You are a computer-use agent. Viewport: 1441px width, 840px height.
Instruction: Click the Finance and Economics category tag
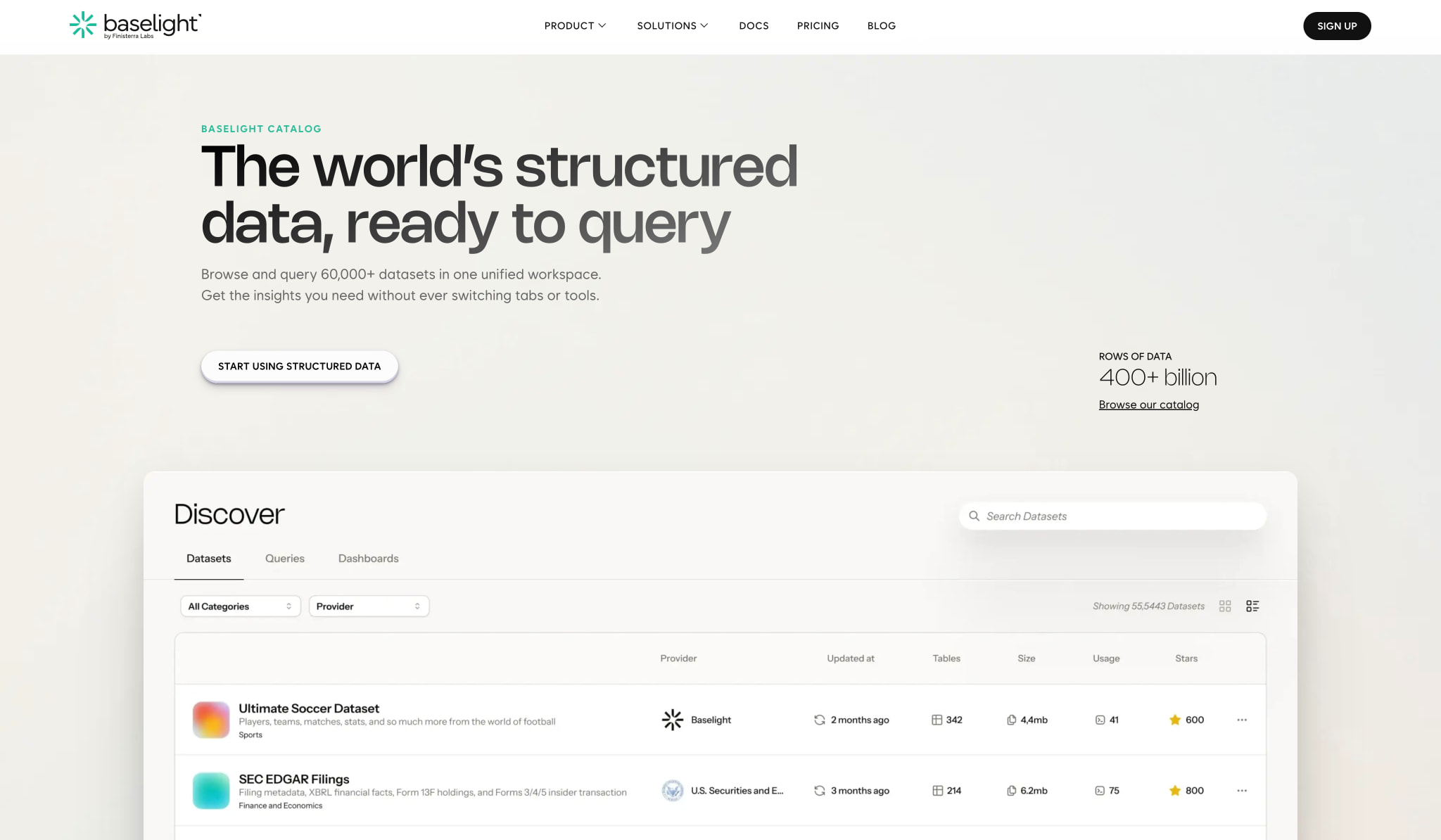pyautogui.click(x=281, y=806)
